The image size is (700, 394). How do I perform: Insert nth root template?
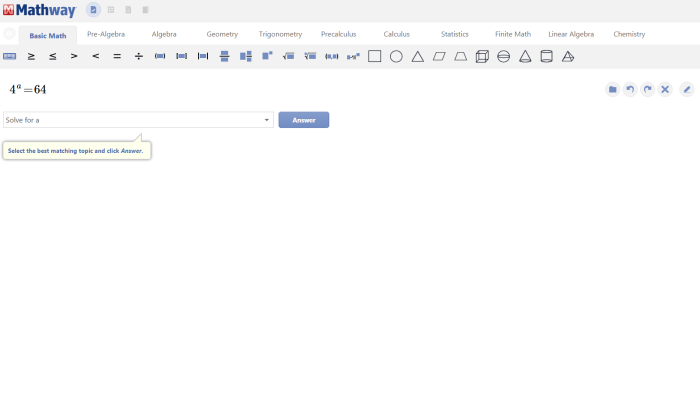[310, 56]
